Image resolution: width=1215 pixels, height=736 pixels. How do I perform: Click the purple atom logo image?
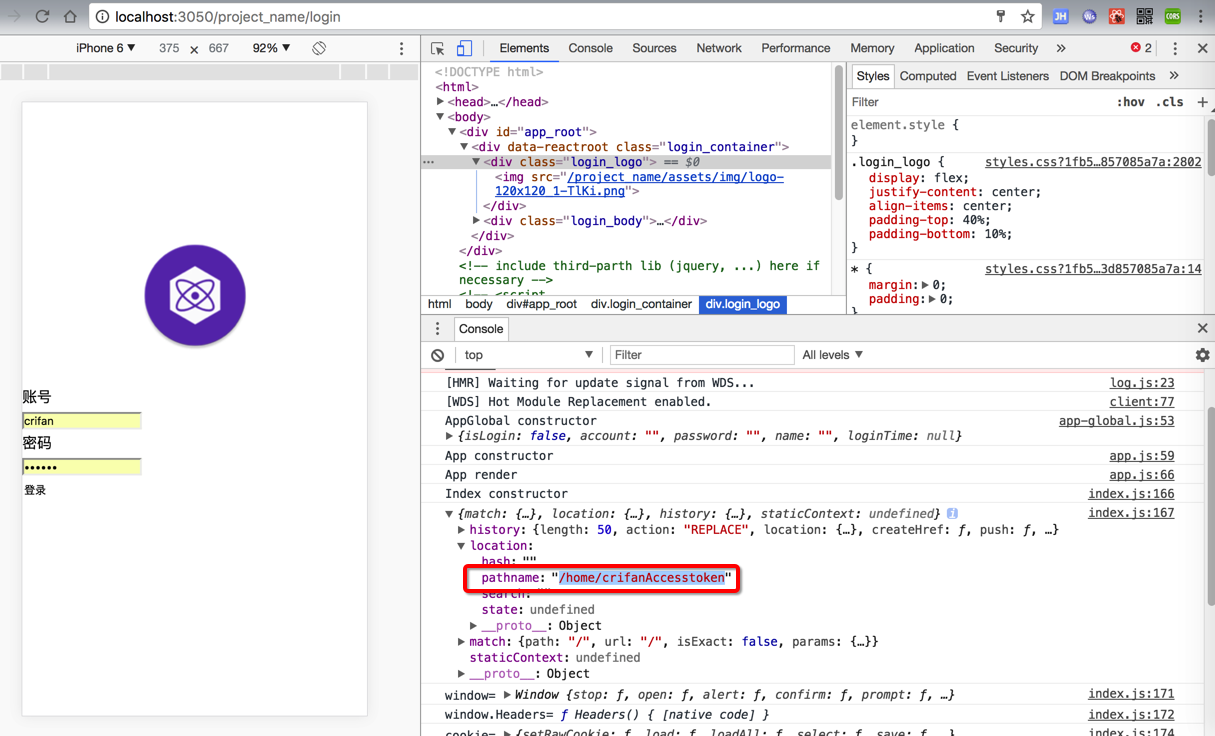point(195,295)
